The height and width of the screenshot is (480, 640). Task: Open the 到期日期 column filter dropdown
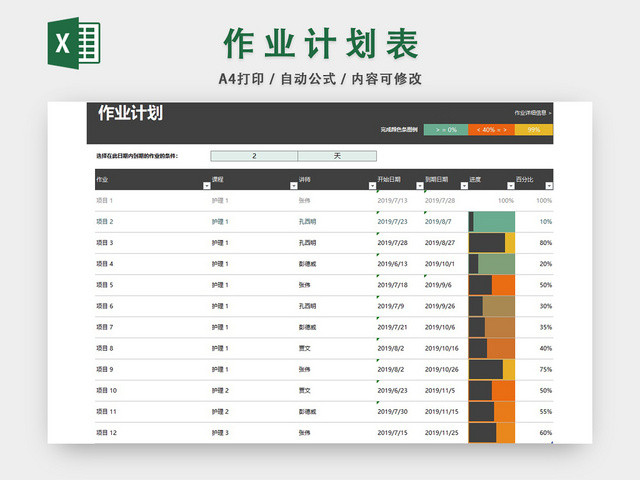tap(464, 186)
